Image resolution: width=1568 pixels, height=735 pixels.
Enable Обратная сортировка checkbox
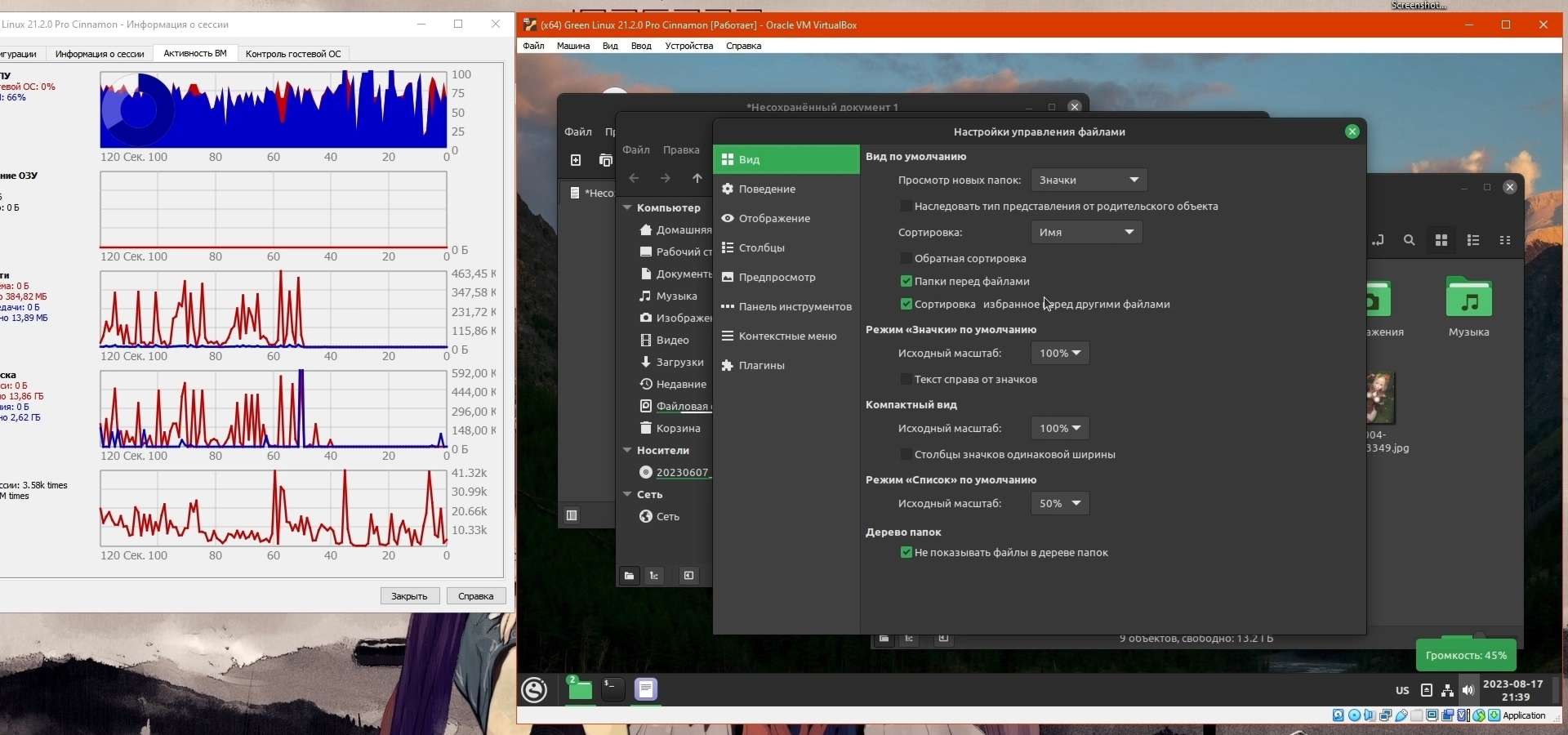point(906,258)
